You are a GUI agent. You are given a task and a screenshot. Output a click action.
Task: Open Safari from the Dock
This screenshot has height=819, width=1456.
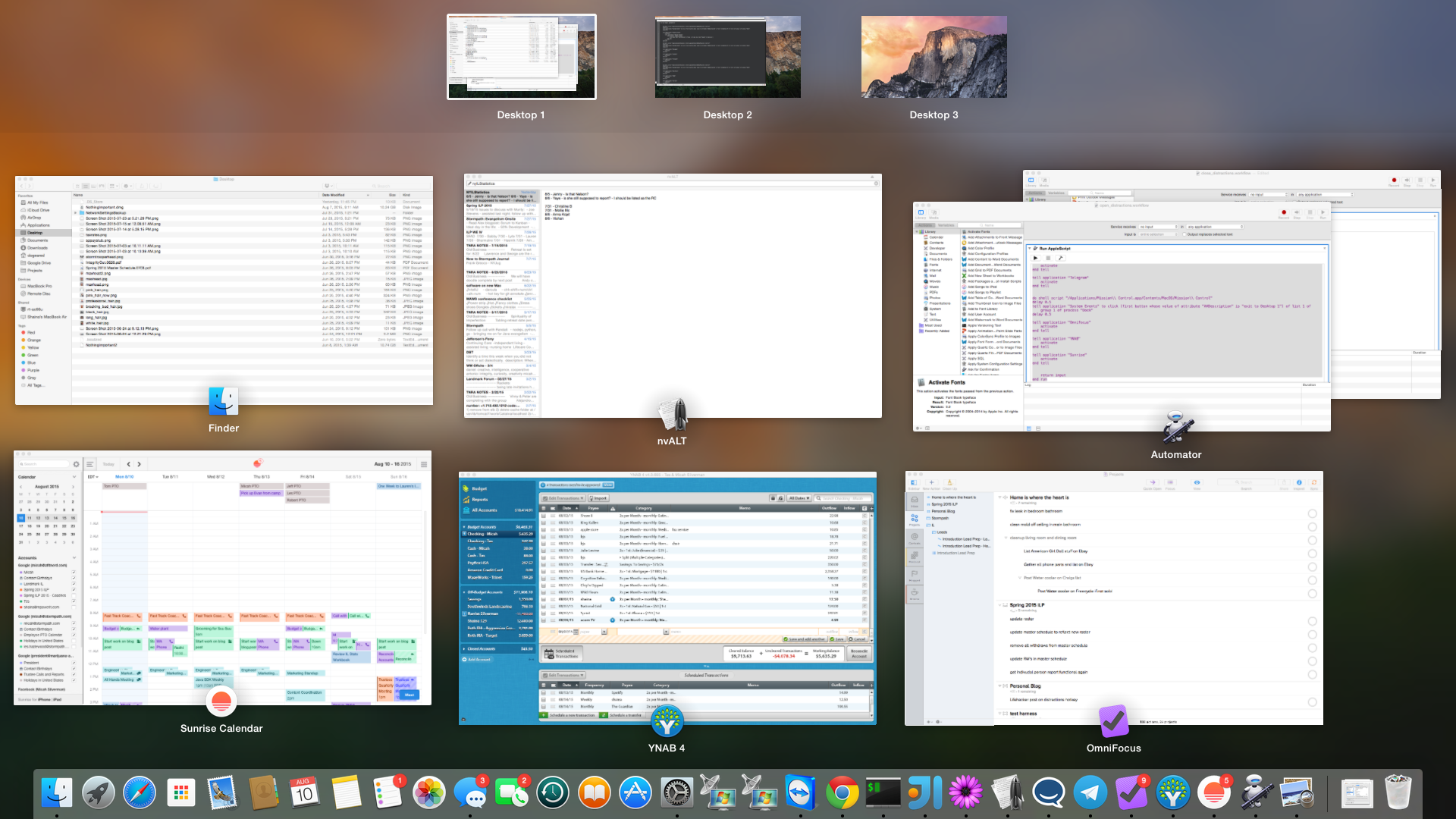140,793
